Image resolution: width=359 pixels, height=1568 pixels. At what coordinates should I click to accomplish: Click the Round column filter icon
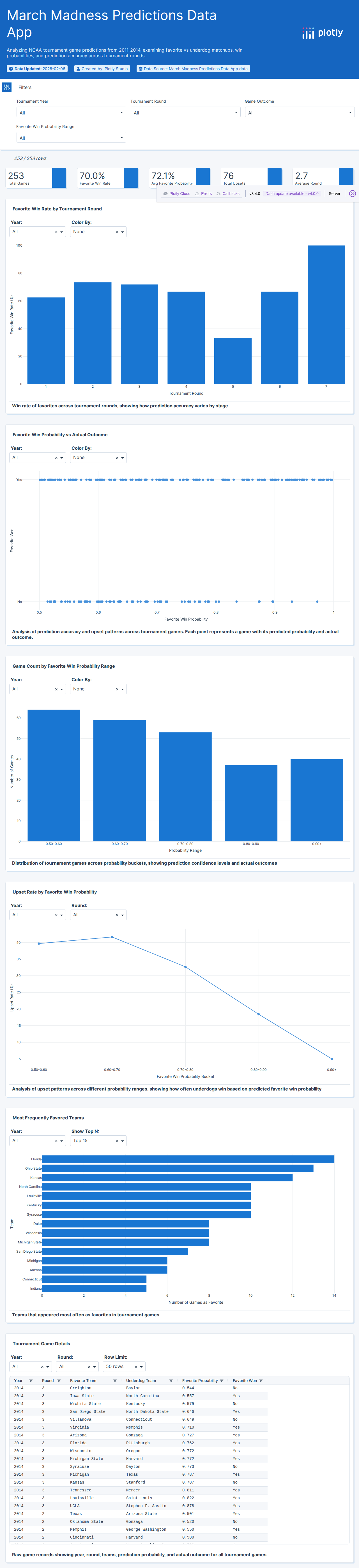(x=59, y=1381)
